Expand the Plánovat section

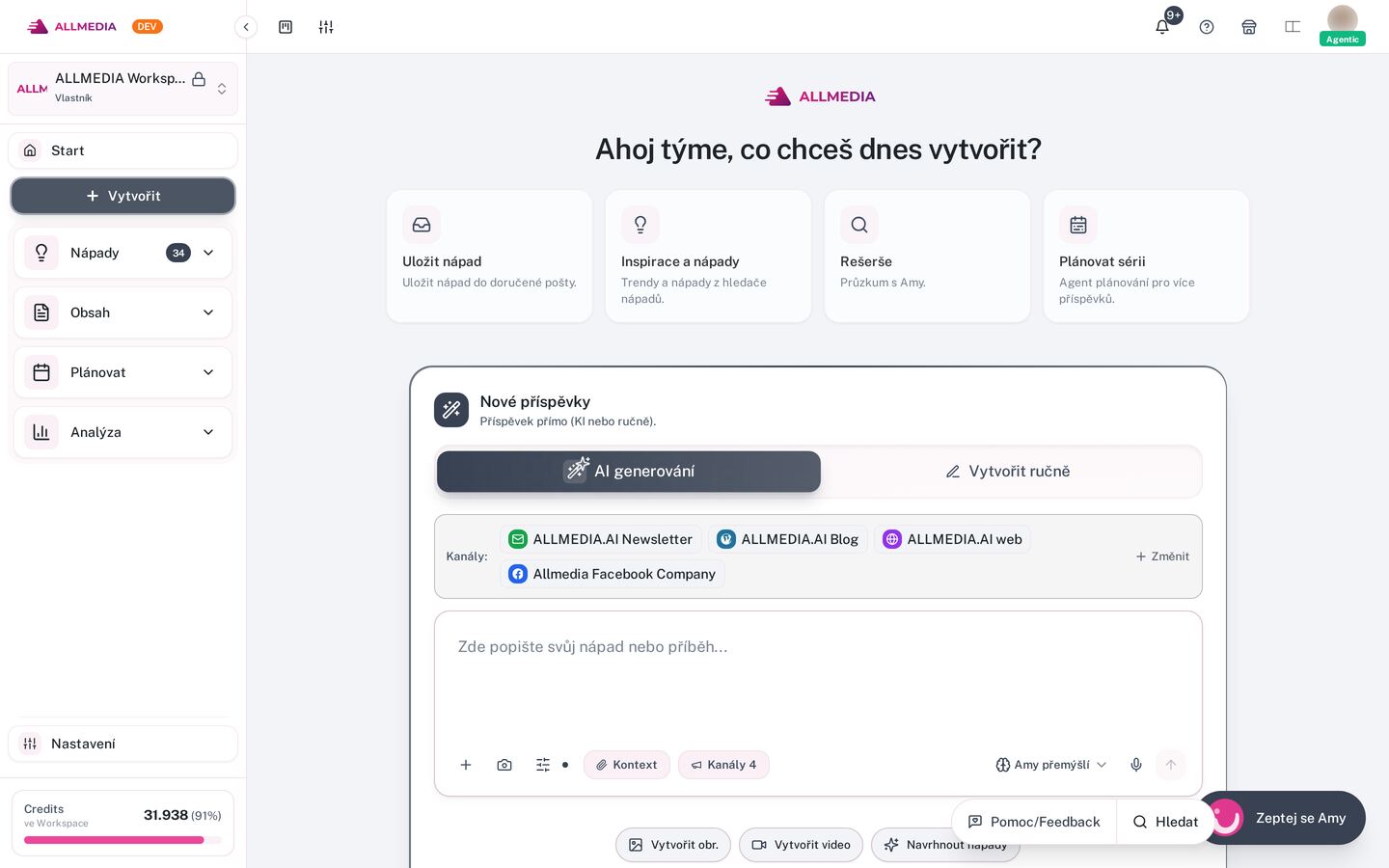click(x=123, y=372)
